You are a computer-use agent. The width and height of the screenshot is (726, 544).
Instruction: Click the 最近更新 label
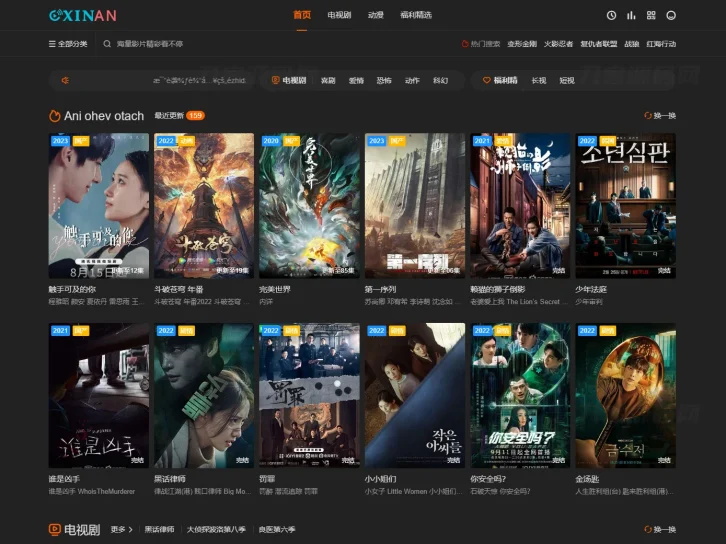point(169,116)
